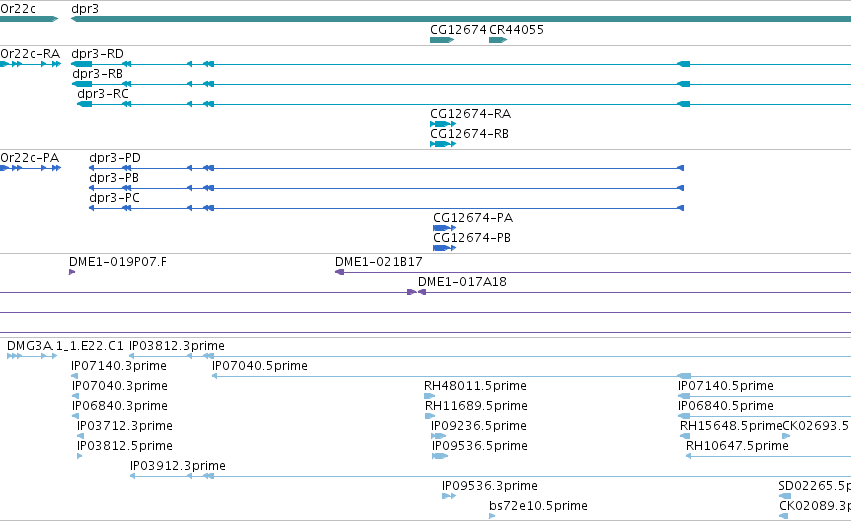The image size is (851, 521).
Task: Click the dpr3-RC transcript label
Action: pyautogui.click(x=103, y=94)
